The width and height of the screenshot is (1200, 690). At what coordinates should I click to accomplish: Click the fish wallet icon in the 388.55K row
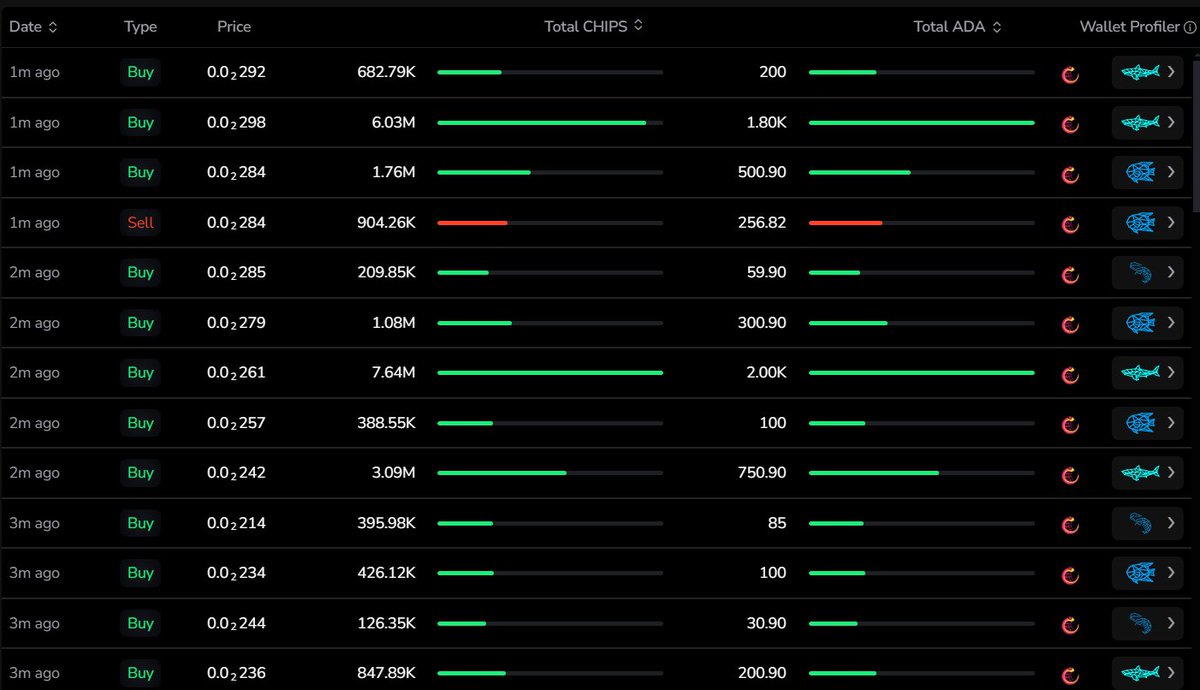pyautogui.click(x=1141, y=422)
